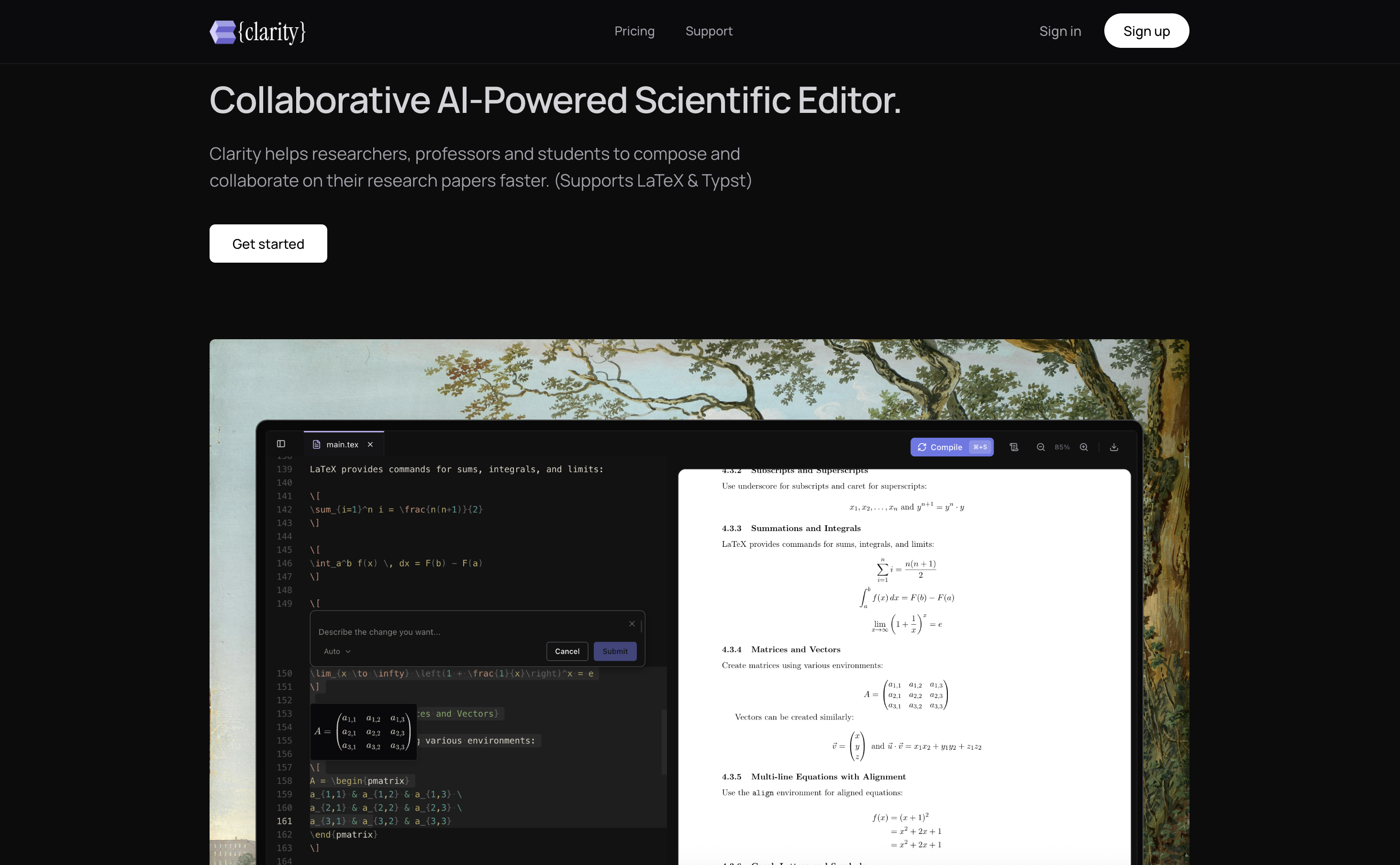Dismiss the AI change dialog with X
The width and height of the screenshot is (1400, 865).
(x=632, y=623)
